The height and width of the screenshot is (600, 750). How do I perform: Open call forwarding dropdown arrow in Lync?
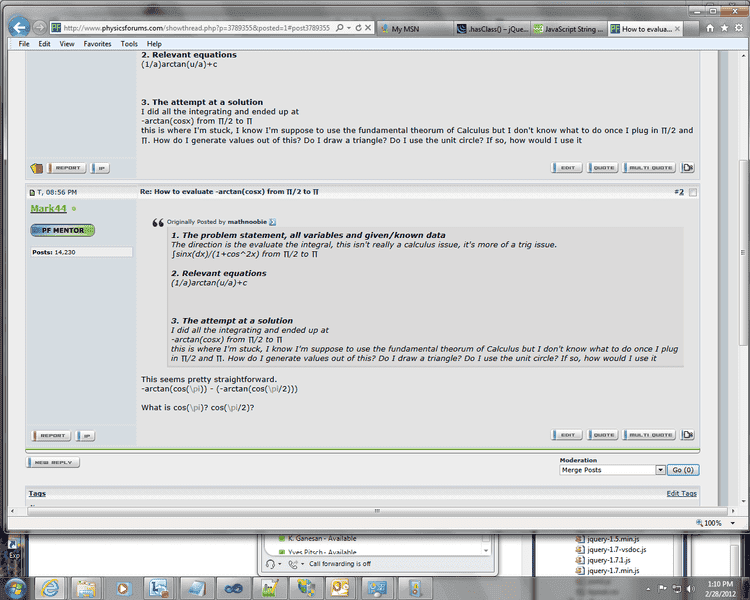(x=302, y=564)
